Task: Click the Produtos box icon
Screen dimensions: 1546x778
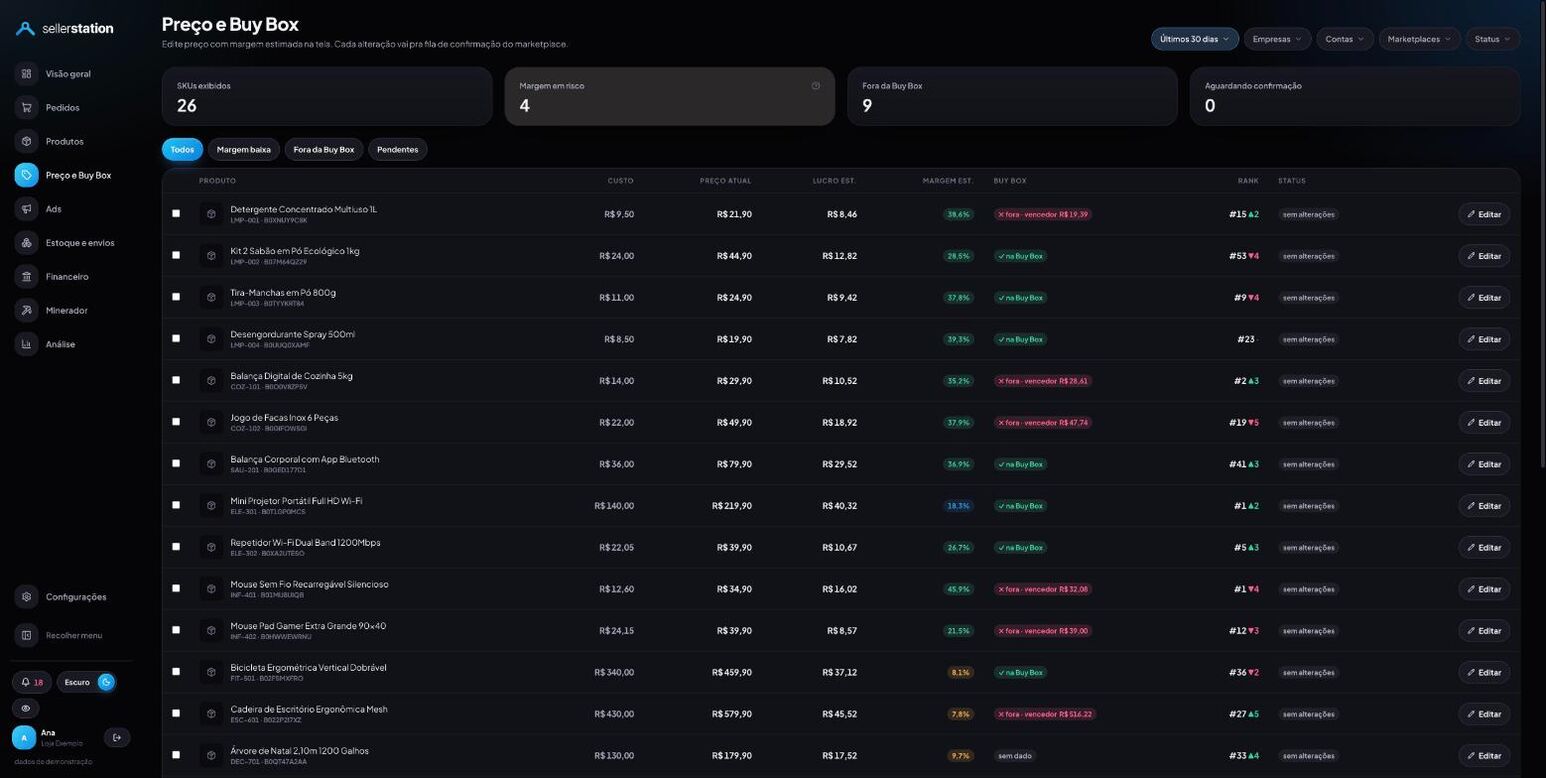Action: 26,142
